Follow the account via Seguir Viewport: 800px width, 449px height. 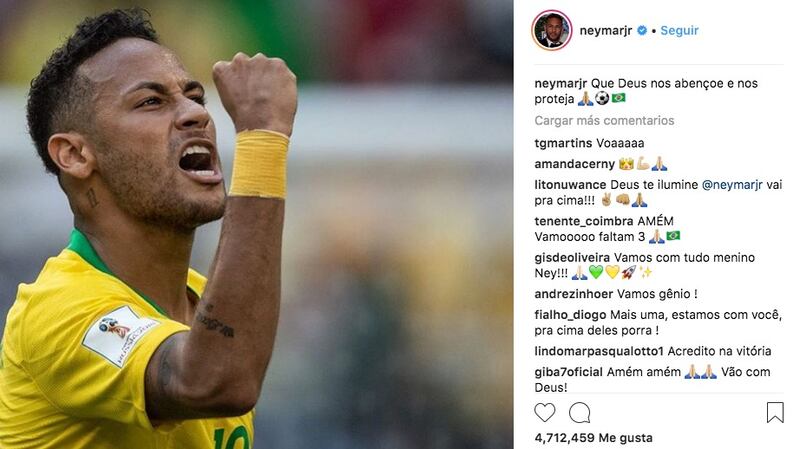679,31
